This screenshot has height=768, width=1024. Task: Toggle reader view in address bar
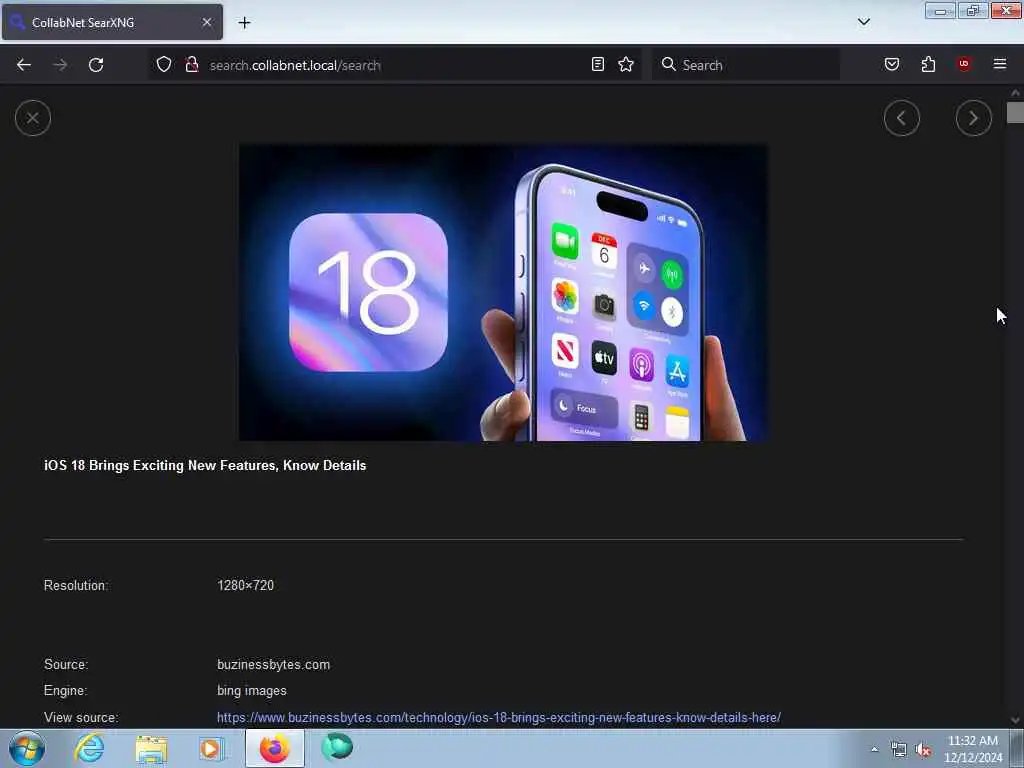tap(598, 65)
